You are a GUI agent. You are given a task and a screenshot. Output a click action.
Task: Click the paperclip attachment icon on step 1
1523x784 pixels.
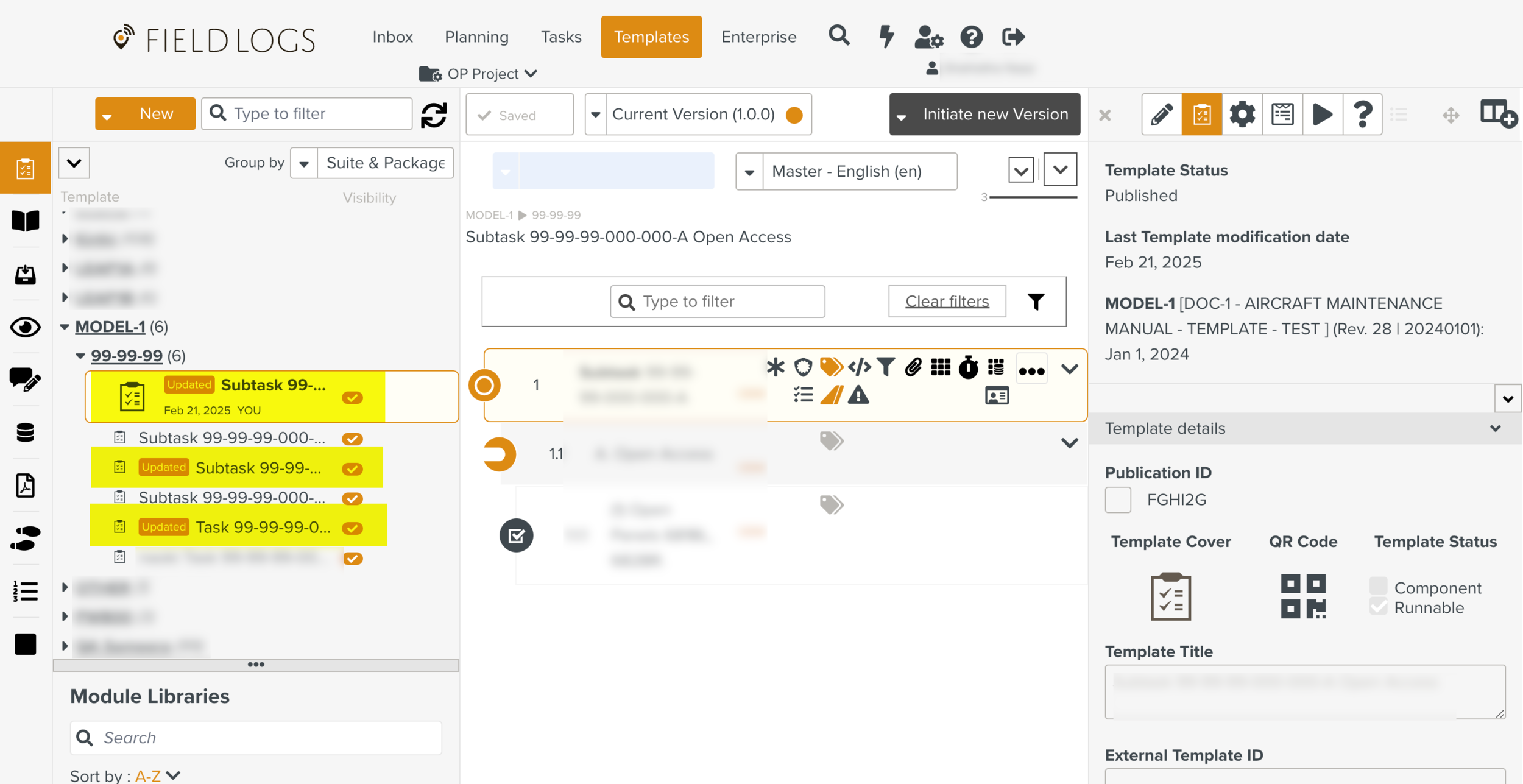coord(913,367)
